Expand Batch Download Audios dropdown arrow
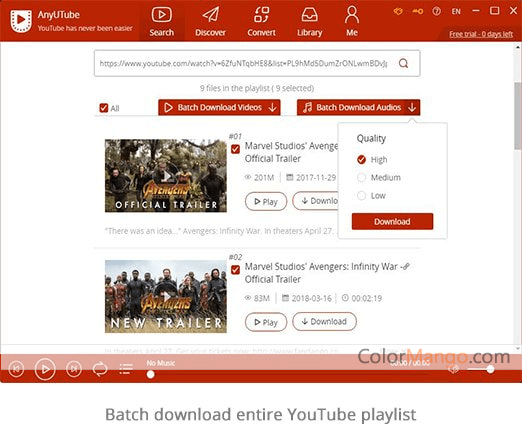 click(x=412, y=107)
